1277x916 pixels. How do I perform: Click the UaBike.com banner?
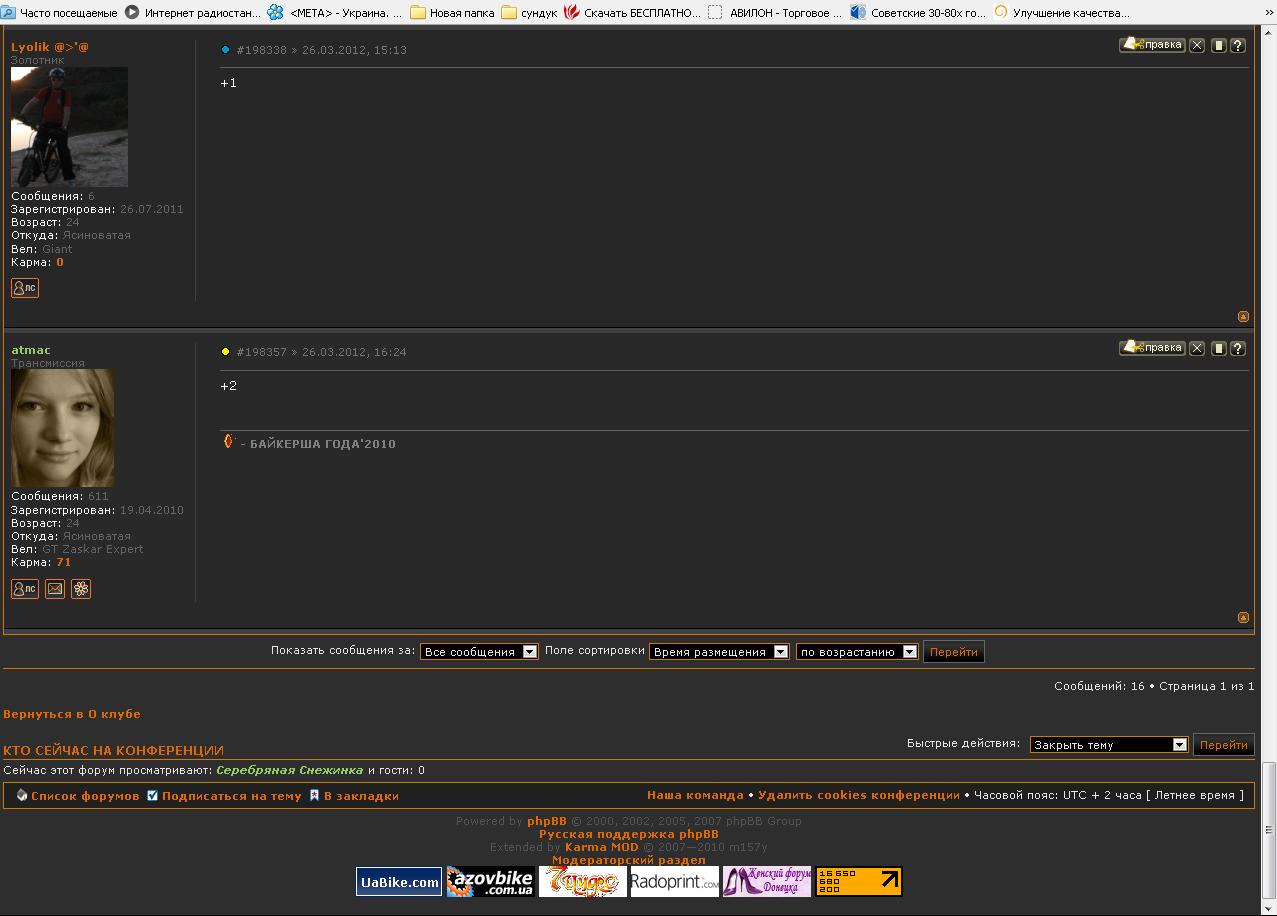[x=399, y=881]
